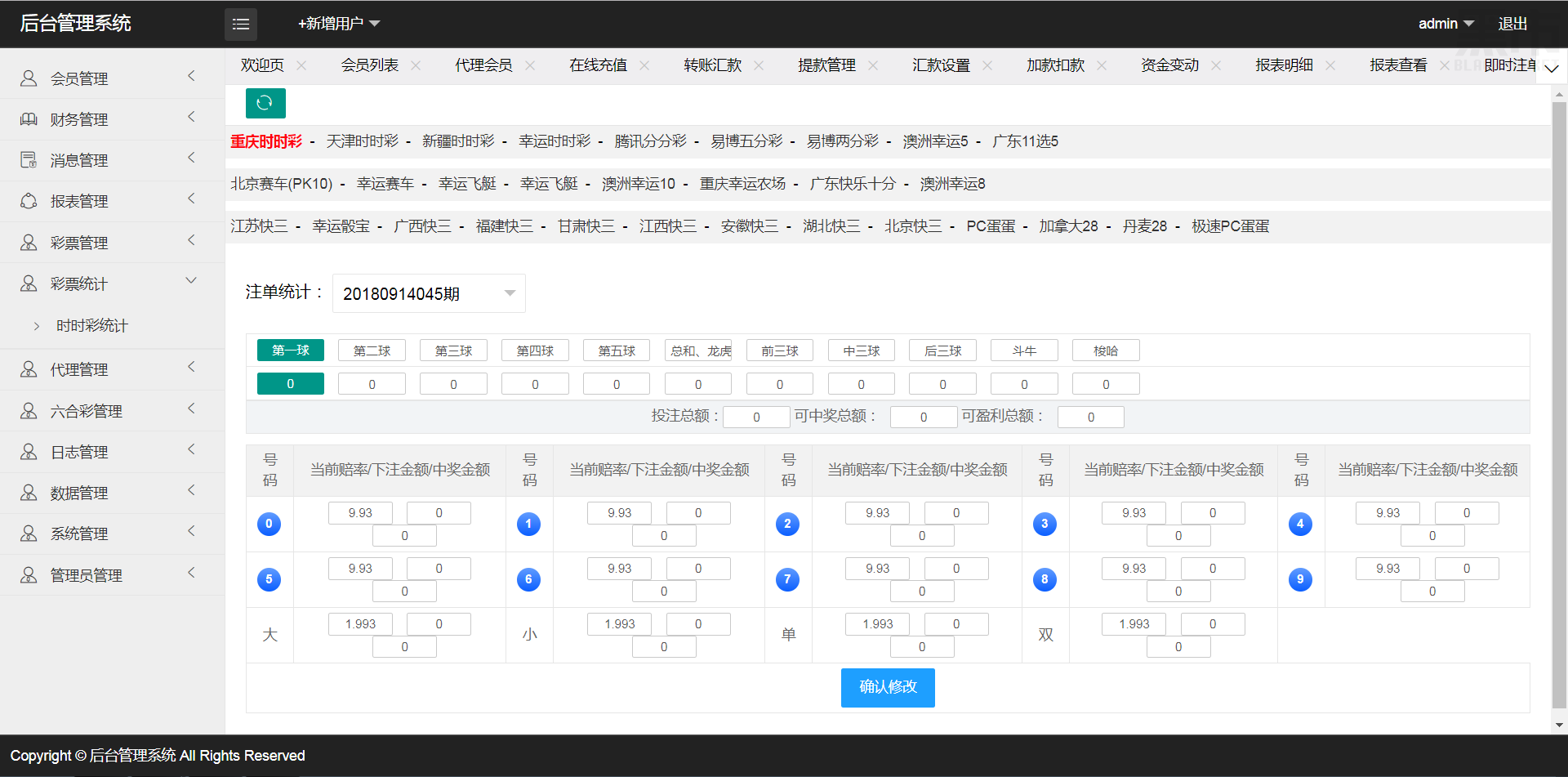Click the 日志管理 person icon

pos(29,452)
